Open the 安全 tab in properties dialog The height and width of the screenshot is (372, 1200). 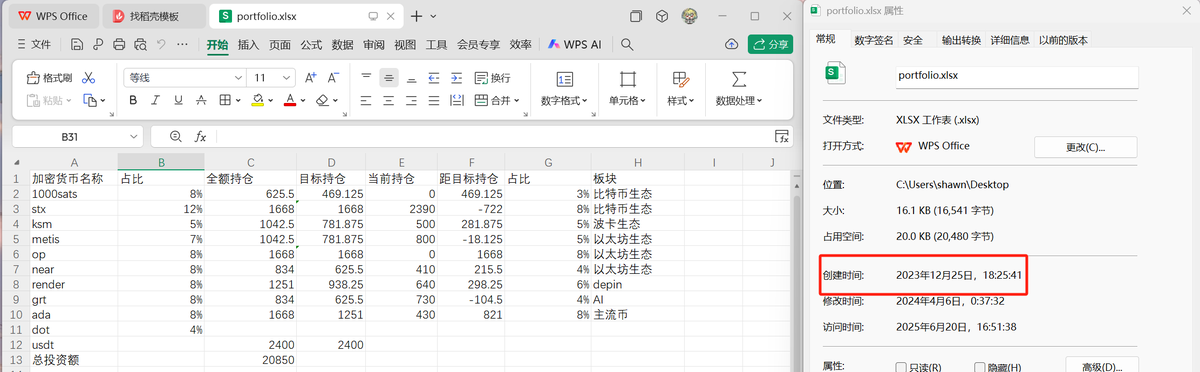tap(912, 40)
